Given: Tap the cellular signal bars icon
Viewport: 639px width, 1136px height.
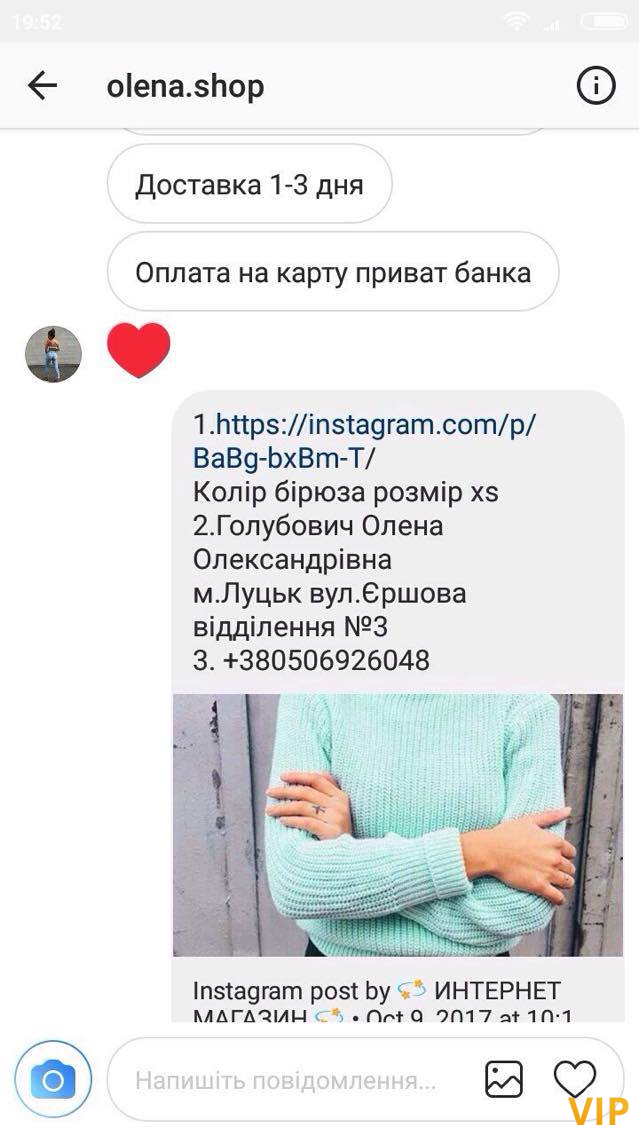Looking at the screenshot, I should (552, 24).
